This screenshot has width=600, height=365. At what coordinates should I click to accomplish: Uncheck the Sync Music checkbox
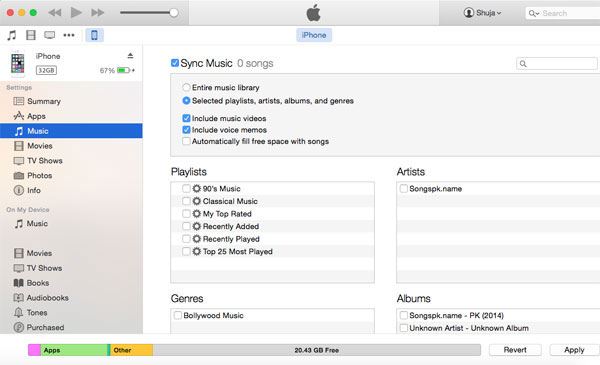pos(175,63)
